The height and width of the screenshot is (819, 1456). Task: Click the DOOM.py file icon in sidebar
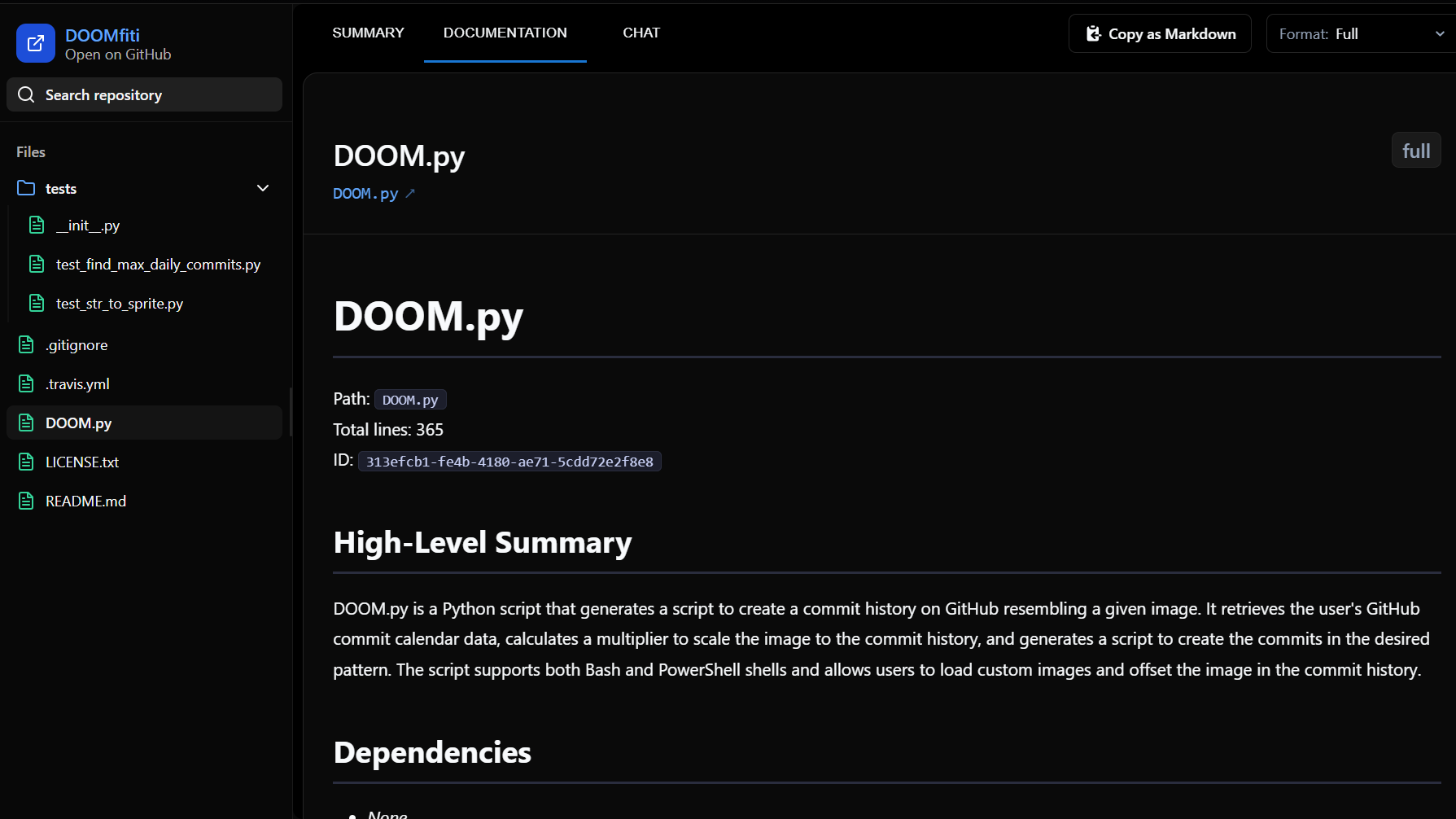coord(26,423)
